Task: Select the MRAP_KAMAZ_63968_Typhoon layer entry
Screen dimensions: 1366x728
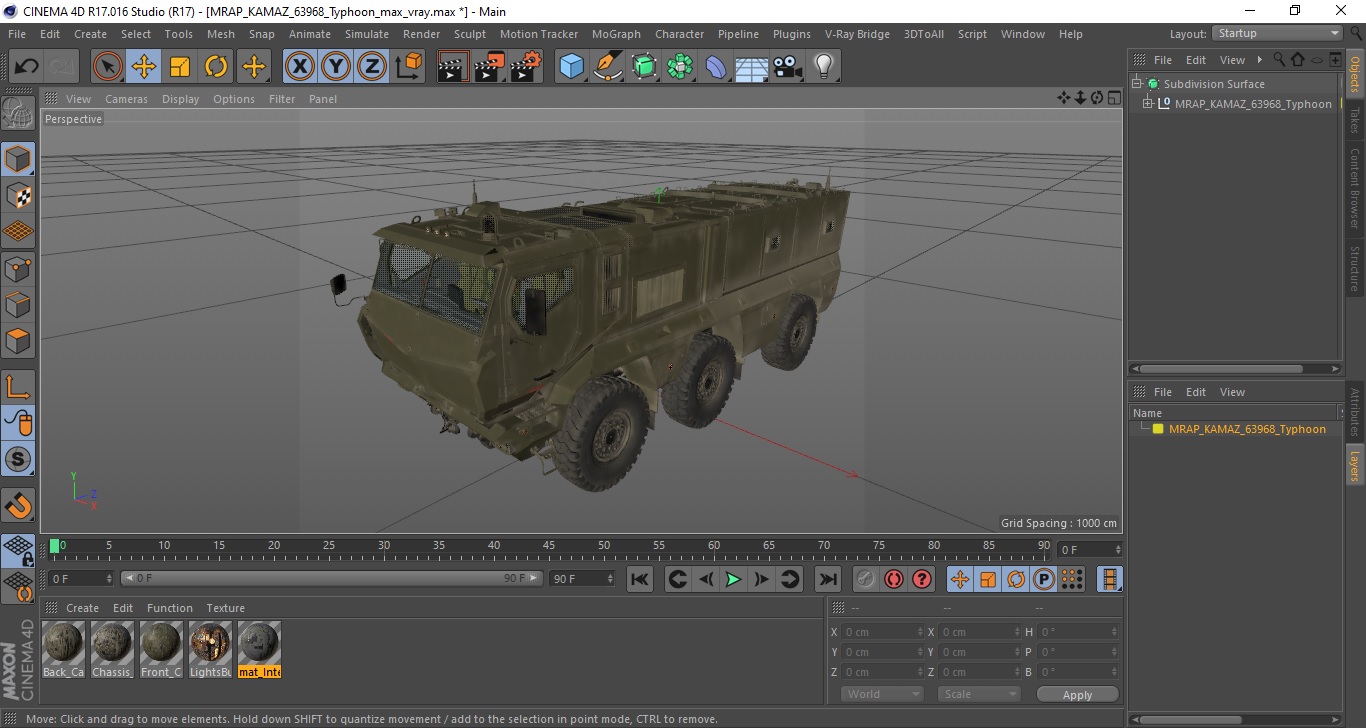Action: (x=1247, y=429)
